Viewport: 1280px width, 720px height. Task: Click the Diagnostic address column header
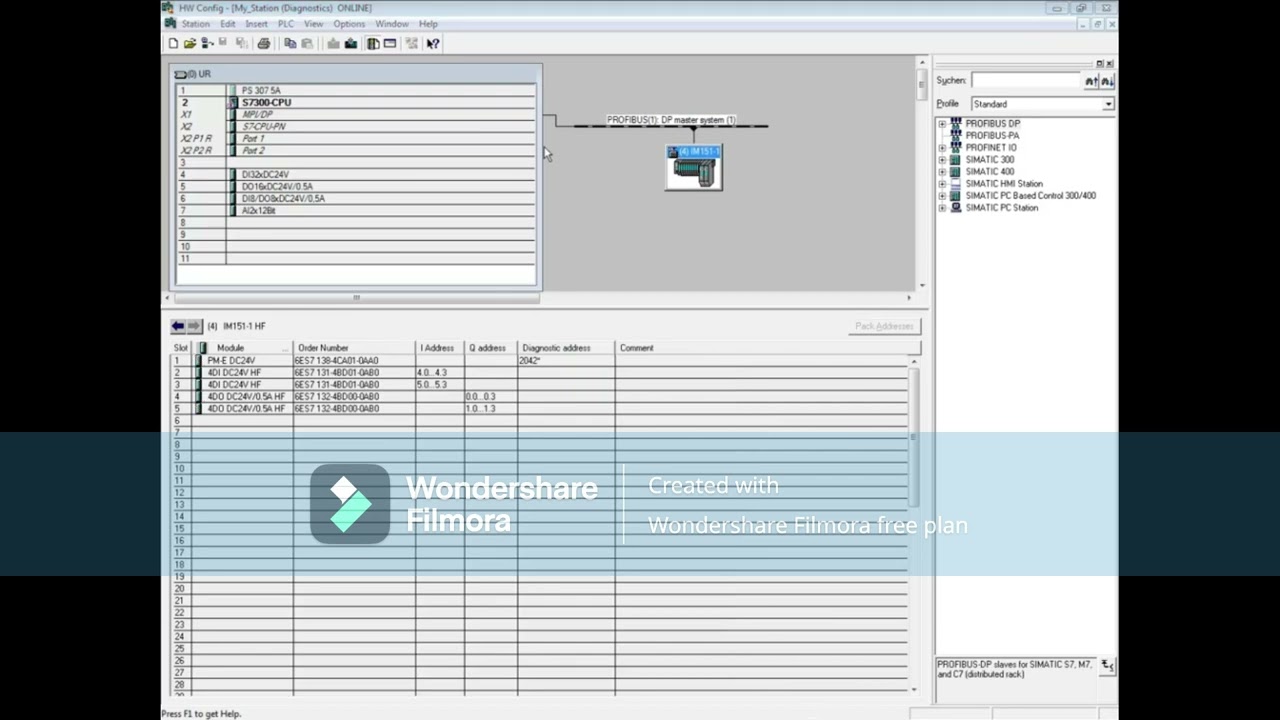(566, 348)
